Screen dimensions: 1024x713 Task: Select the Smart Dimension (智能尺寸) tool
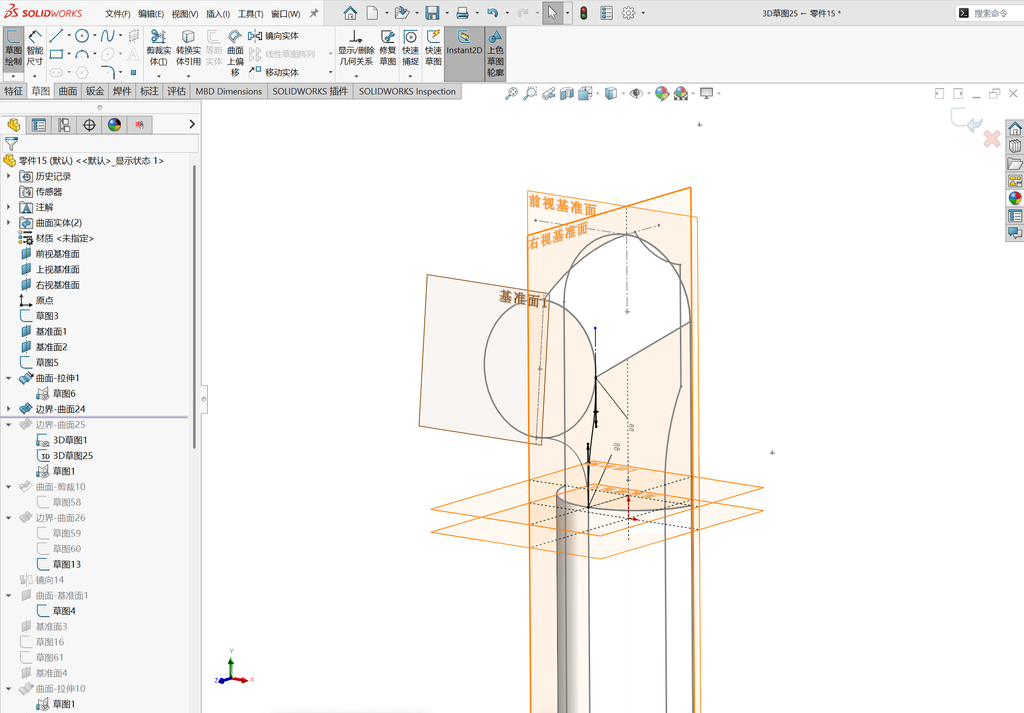click(35, 49)
